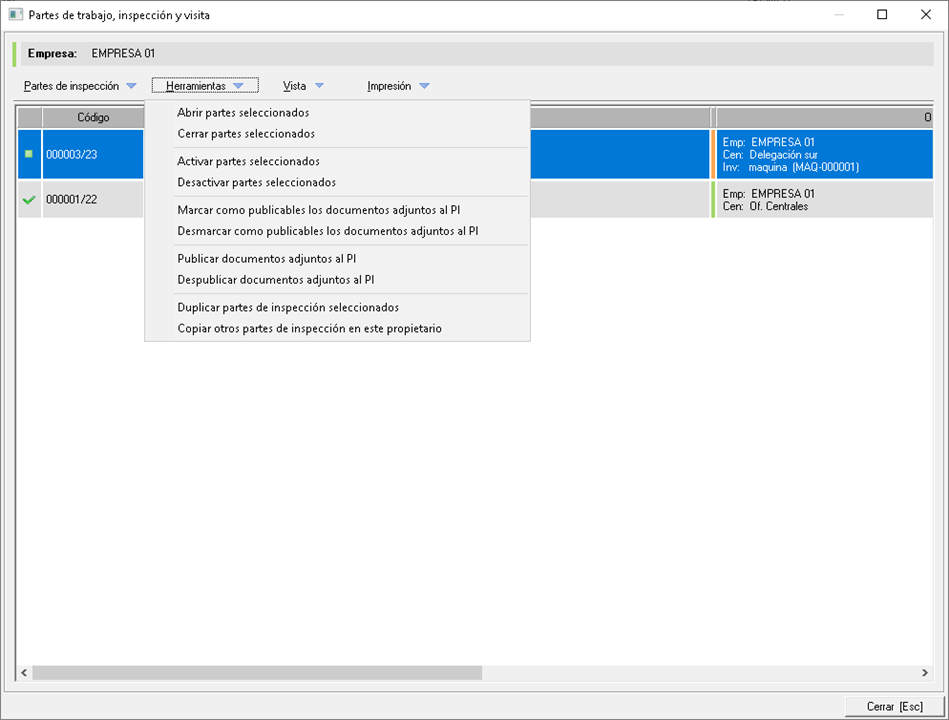The image size is (949, 720).
Task: Select Abrir partes seleccionados
Action: pos(243,113)
